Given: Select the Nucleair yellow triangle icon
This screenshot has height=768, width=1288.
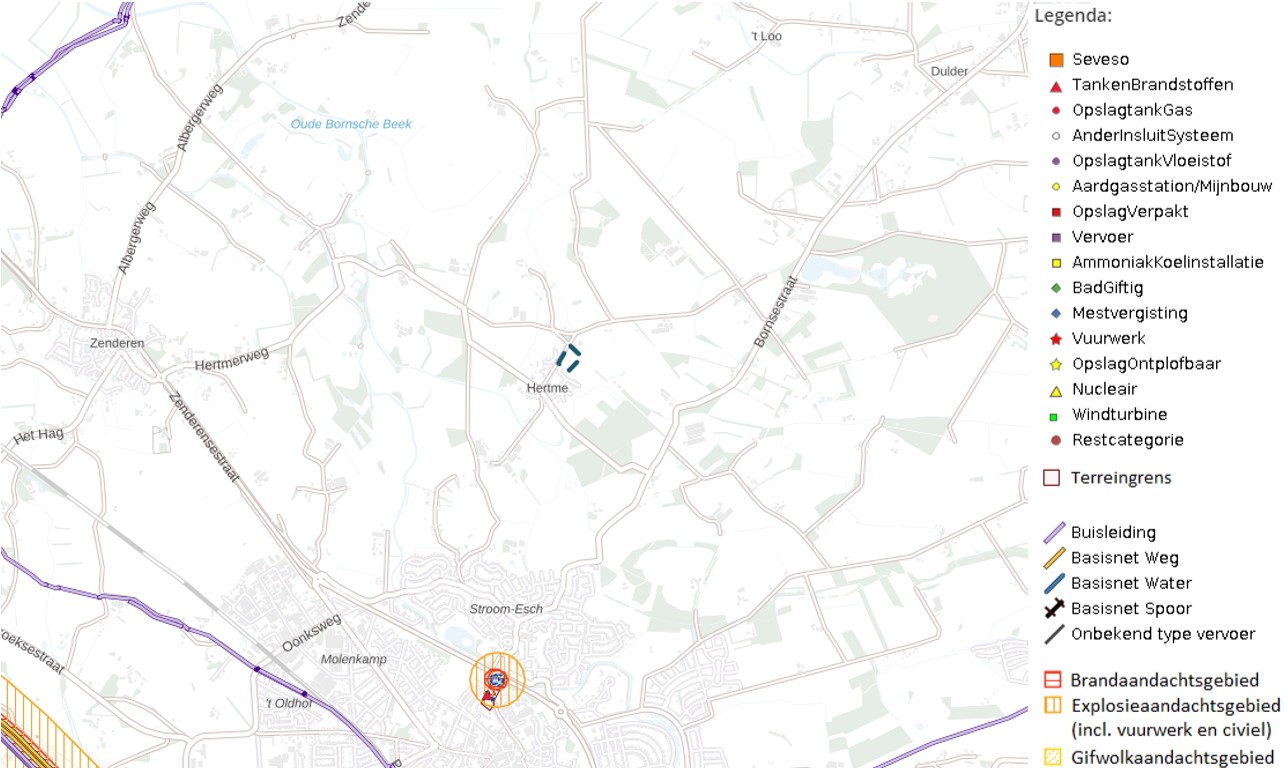Looking at the screenshot, I should pos(1056,390).
